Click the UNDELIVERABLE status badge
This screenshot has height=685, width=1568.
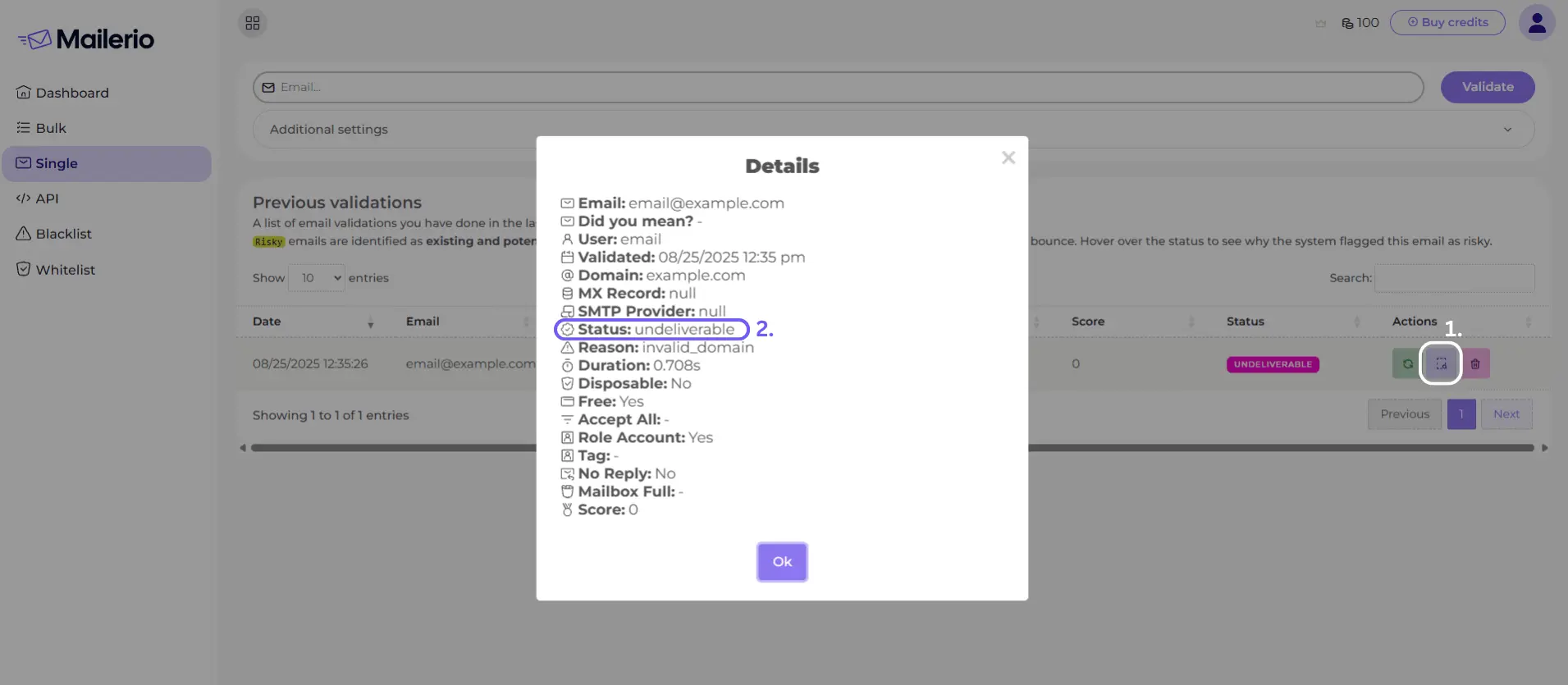[1273, 364]
